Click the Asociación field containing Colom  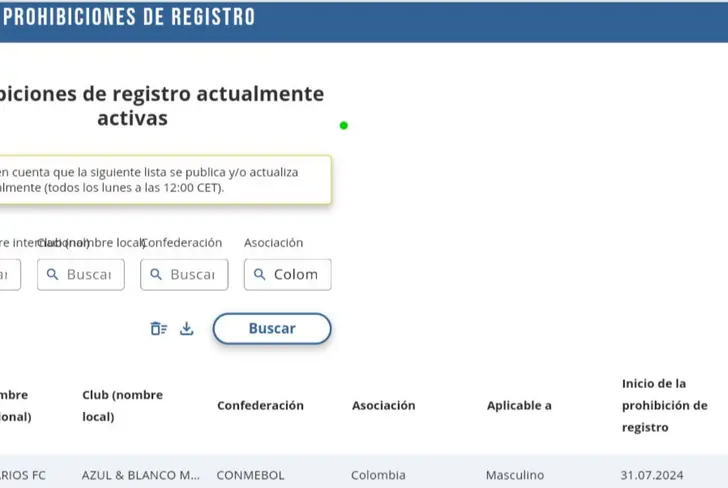pos(295,274)
